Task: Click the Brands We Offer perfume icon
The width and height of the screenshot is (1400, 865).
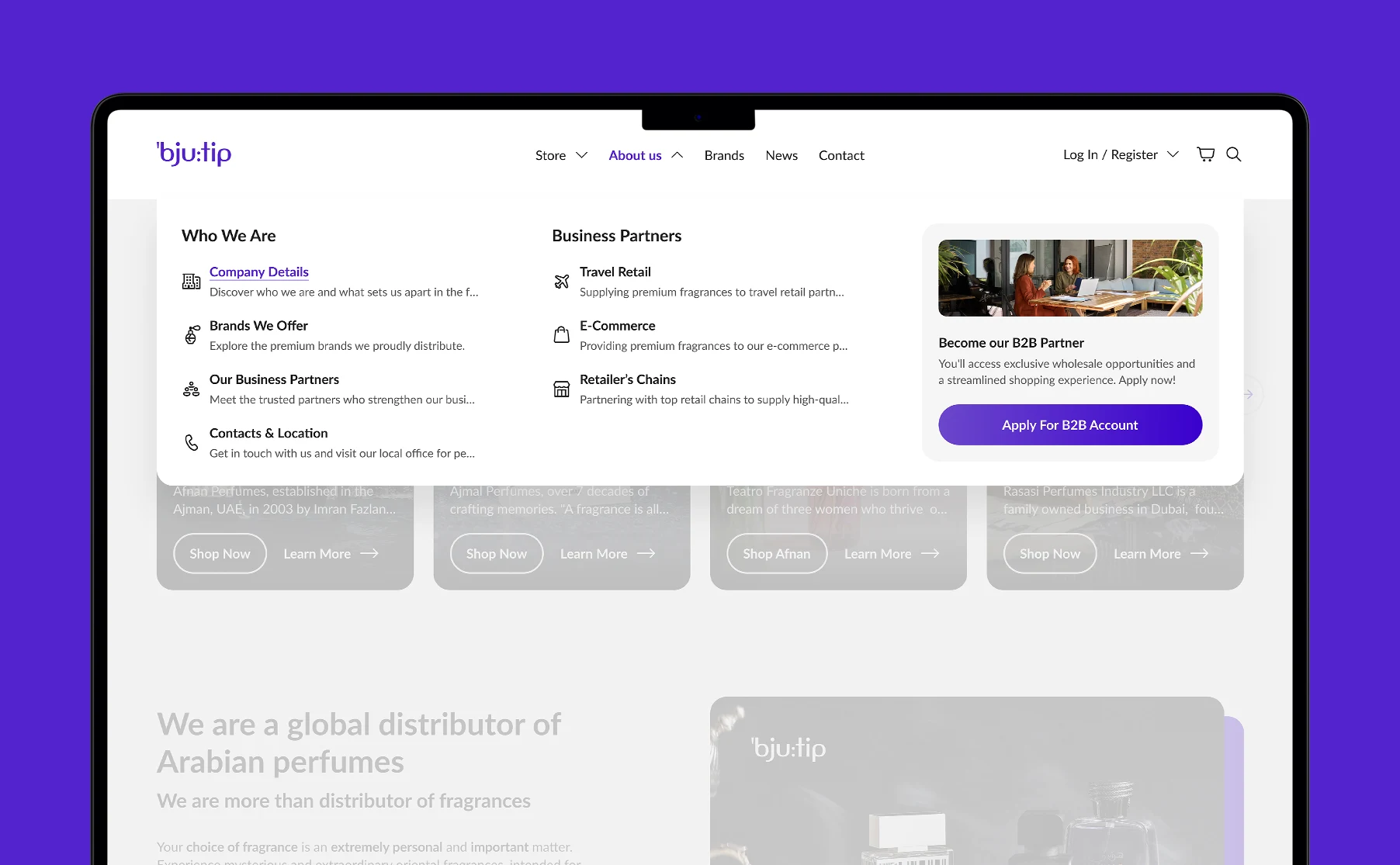Action: pos(191,335)
